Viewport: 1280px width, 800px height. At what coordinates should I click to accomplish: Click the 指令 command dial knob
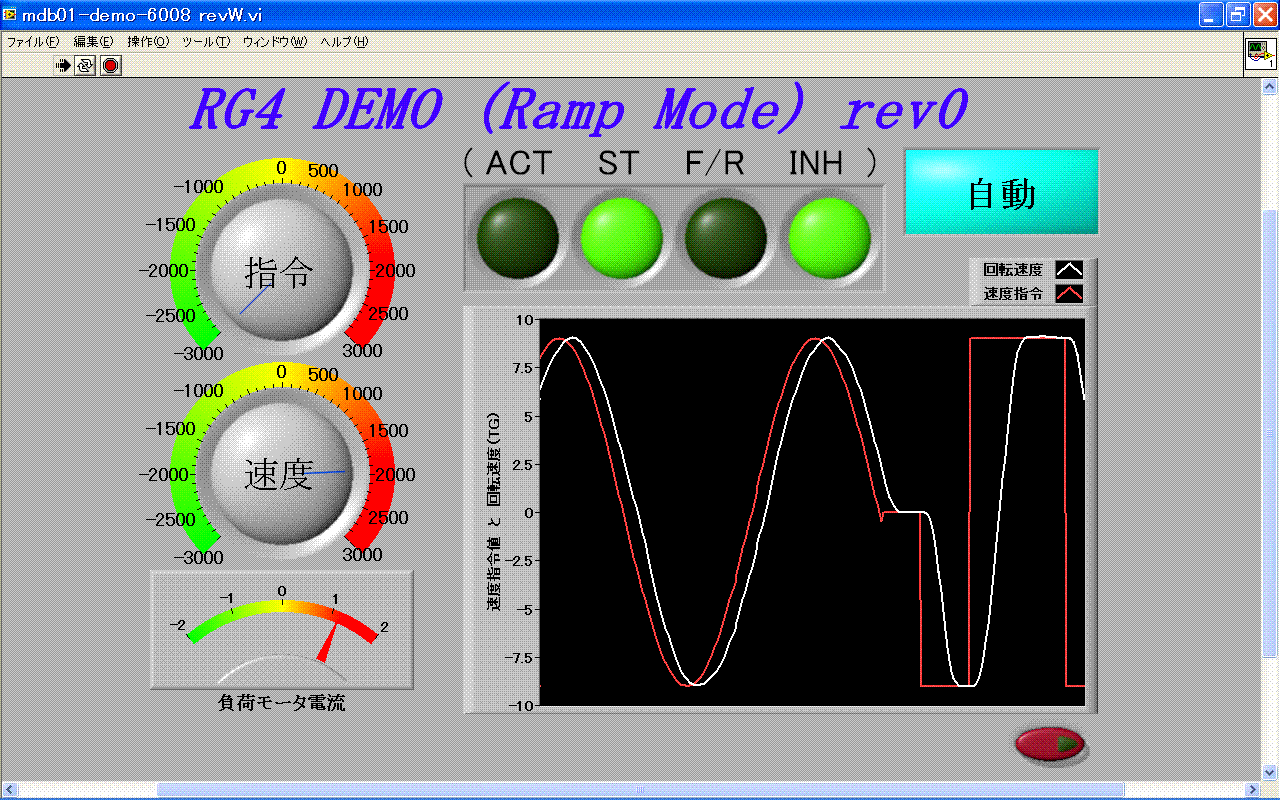coord(279,272)
